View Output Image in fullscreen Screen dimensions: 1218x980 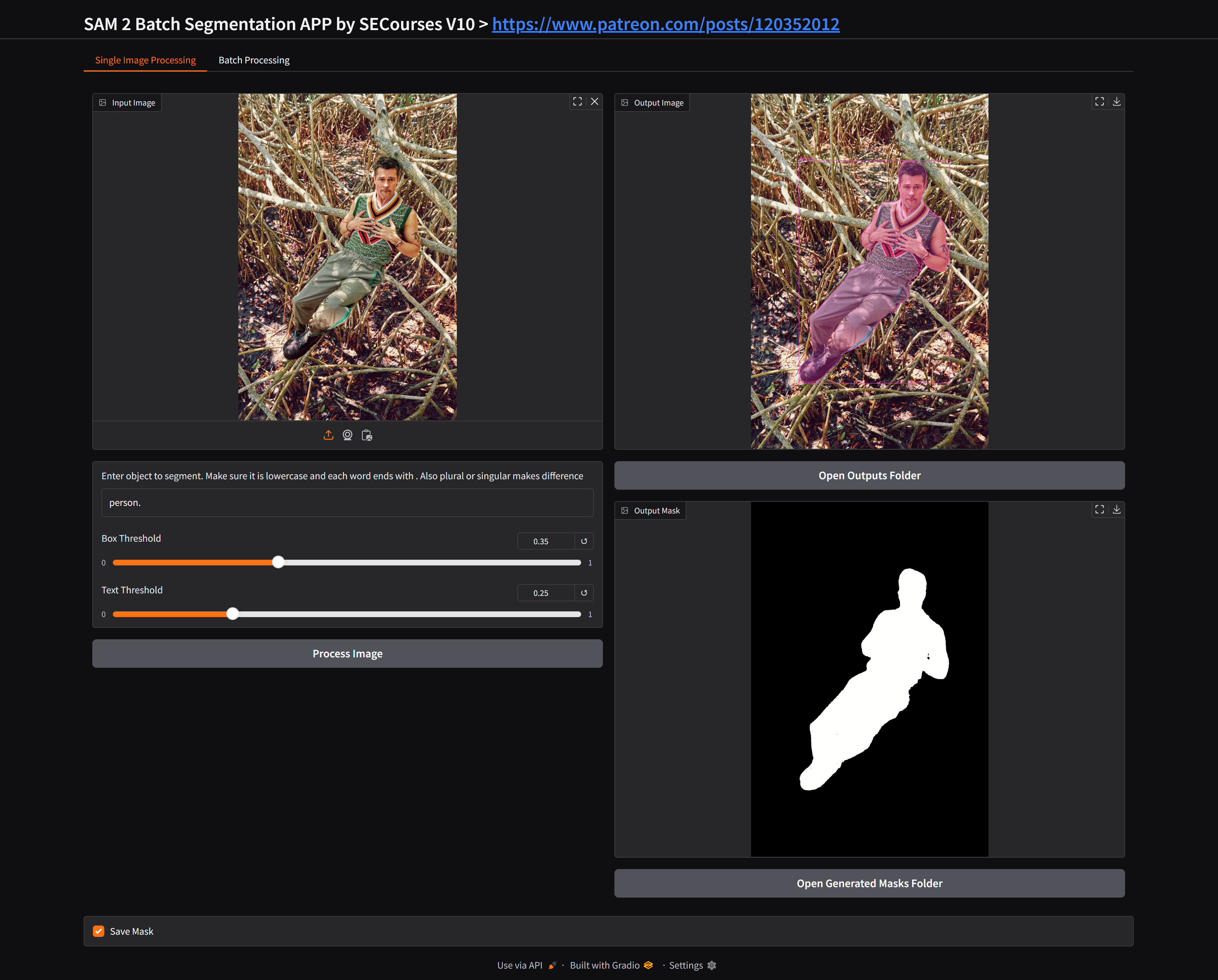[1099, 102]
